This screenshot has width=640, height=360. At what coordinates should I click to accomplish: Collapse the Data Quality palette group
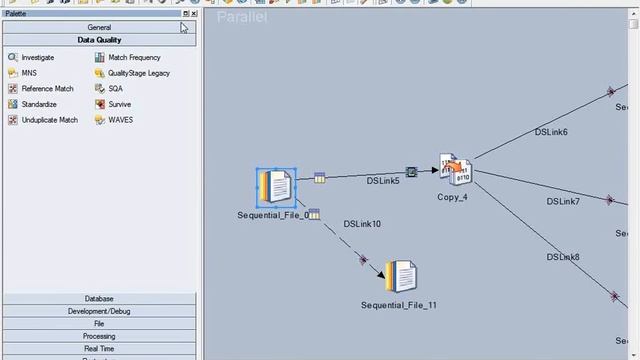point(99,40)
